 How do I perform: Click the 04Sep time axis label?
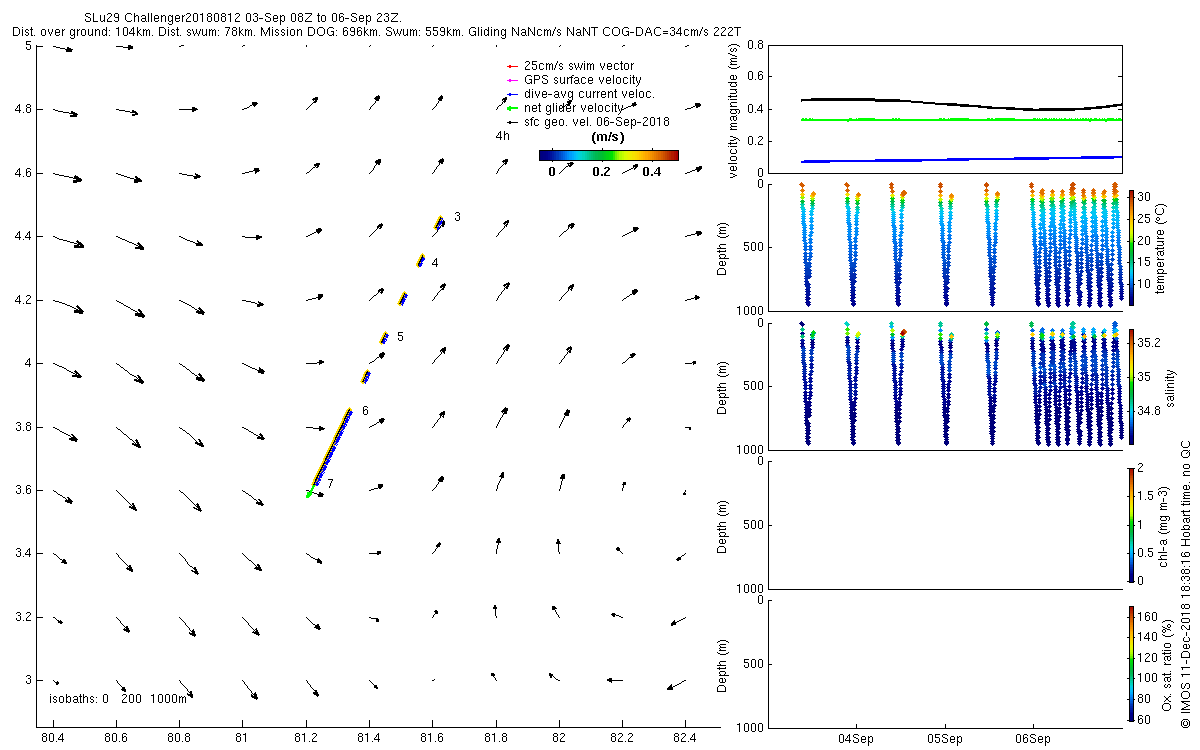pyautogui.click(x=858, y=740)
